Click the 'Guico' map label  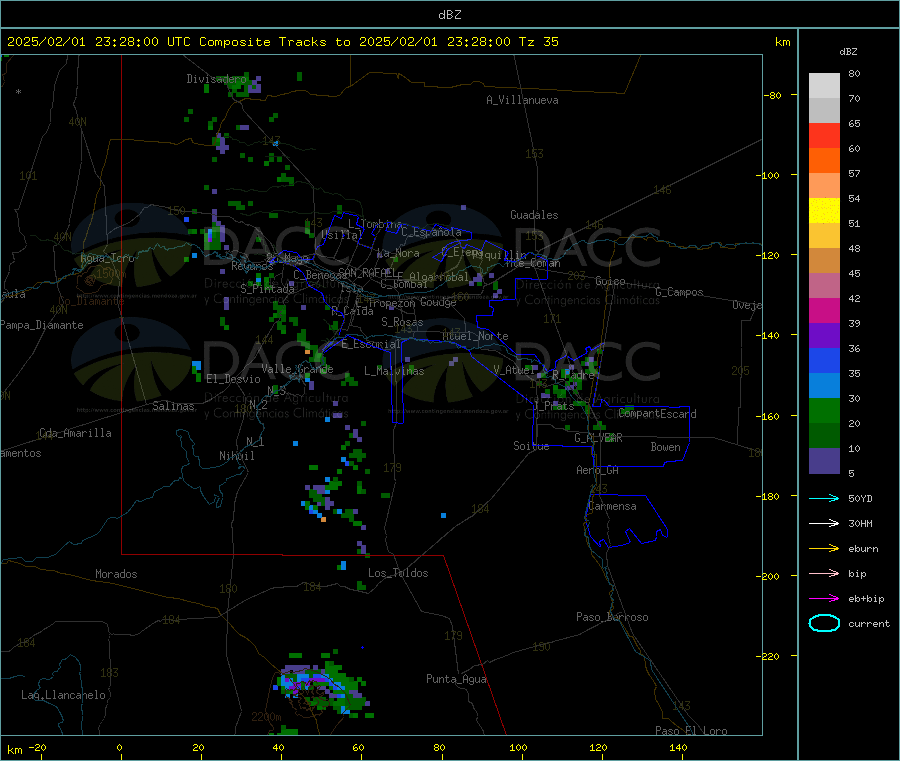pyautogui.click(x=610, y=281)
